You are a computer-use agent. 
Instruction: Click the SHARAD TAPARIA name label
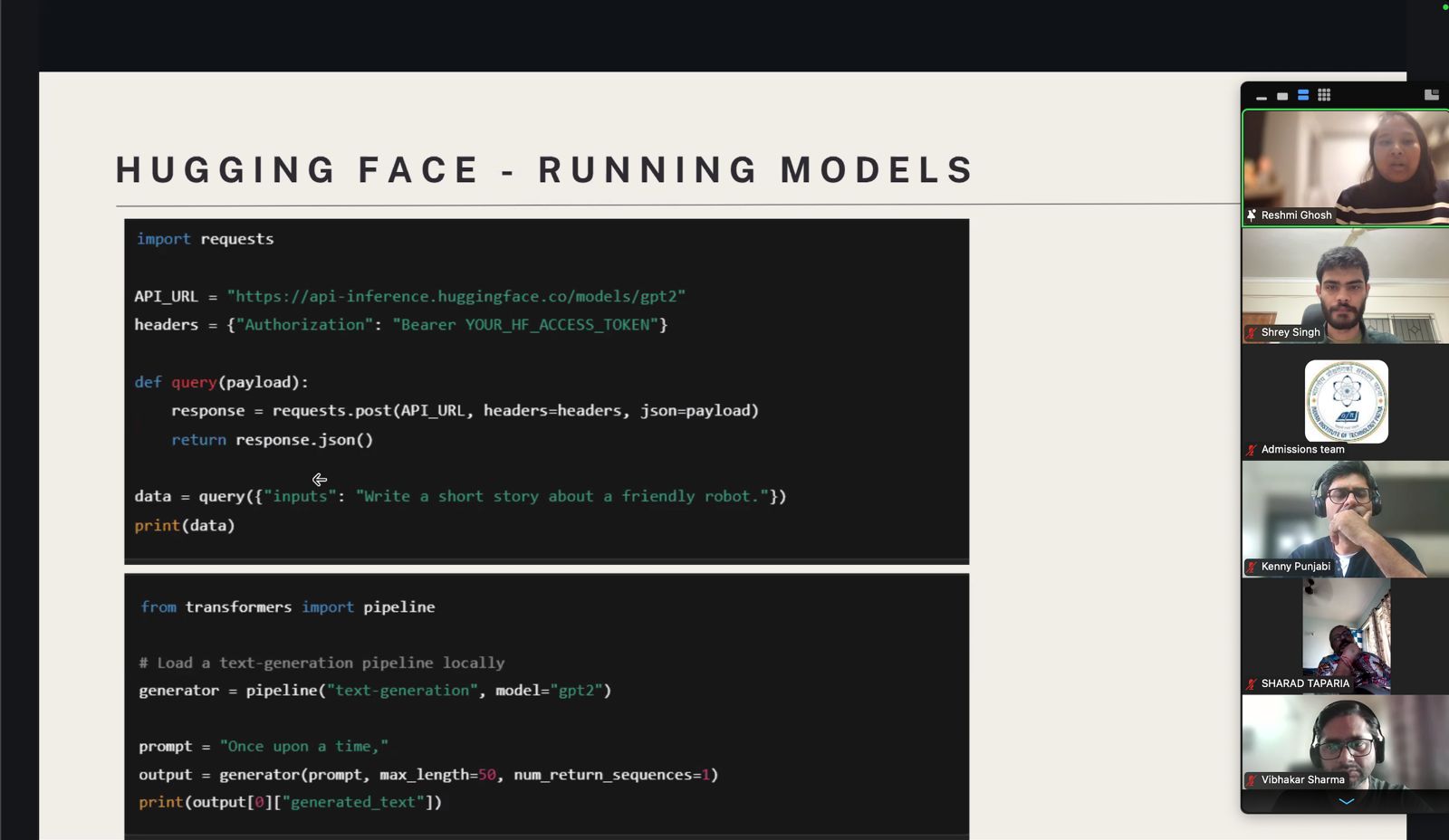(1305, 684)
